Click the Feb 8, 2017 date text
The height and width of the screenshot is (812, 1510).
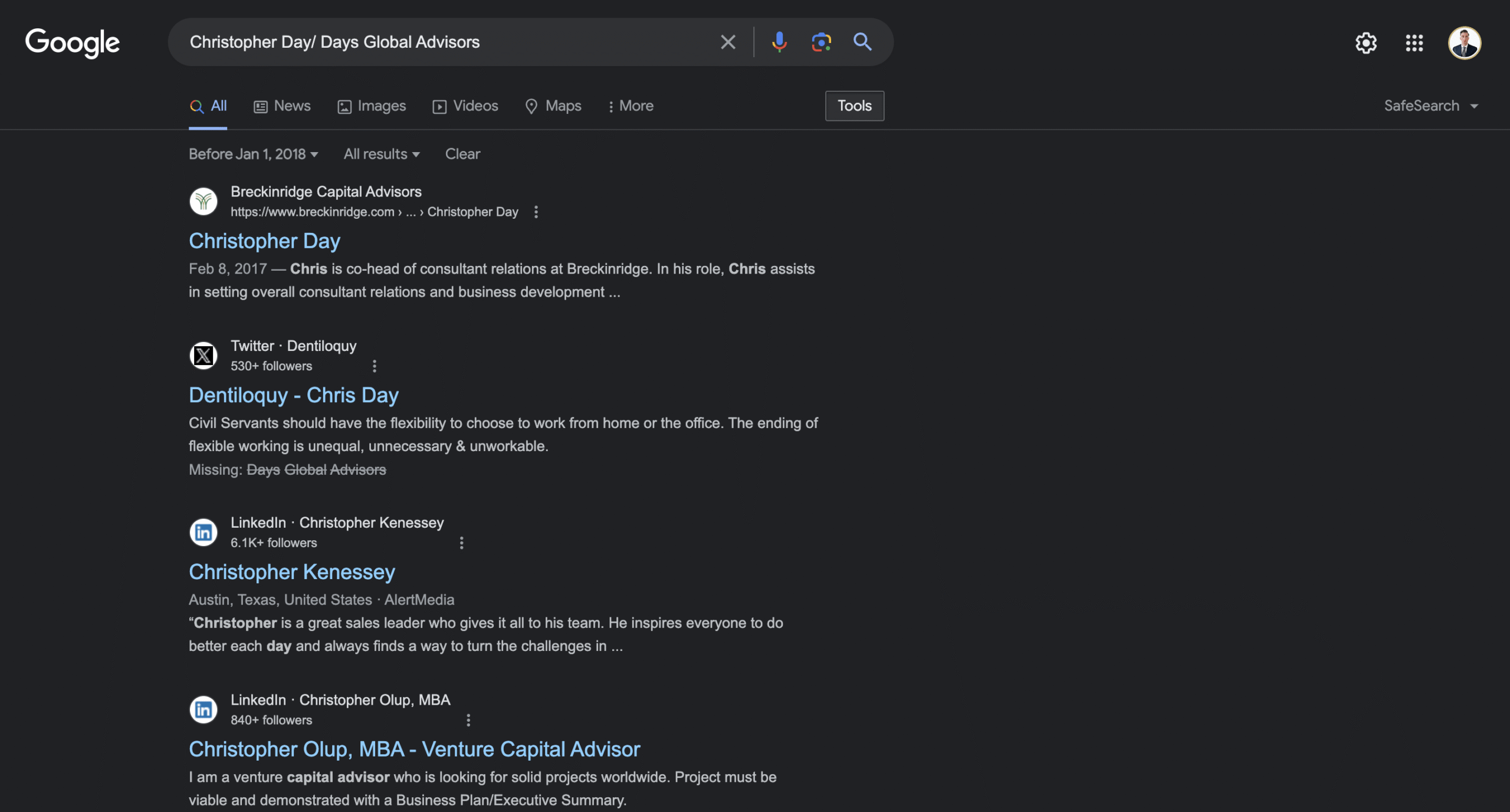pyautogui.click(x=228, y=269)
